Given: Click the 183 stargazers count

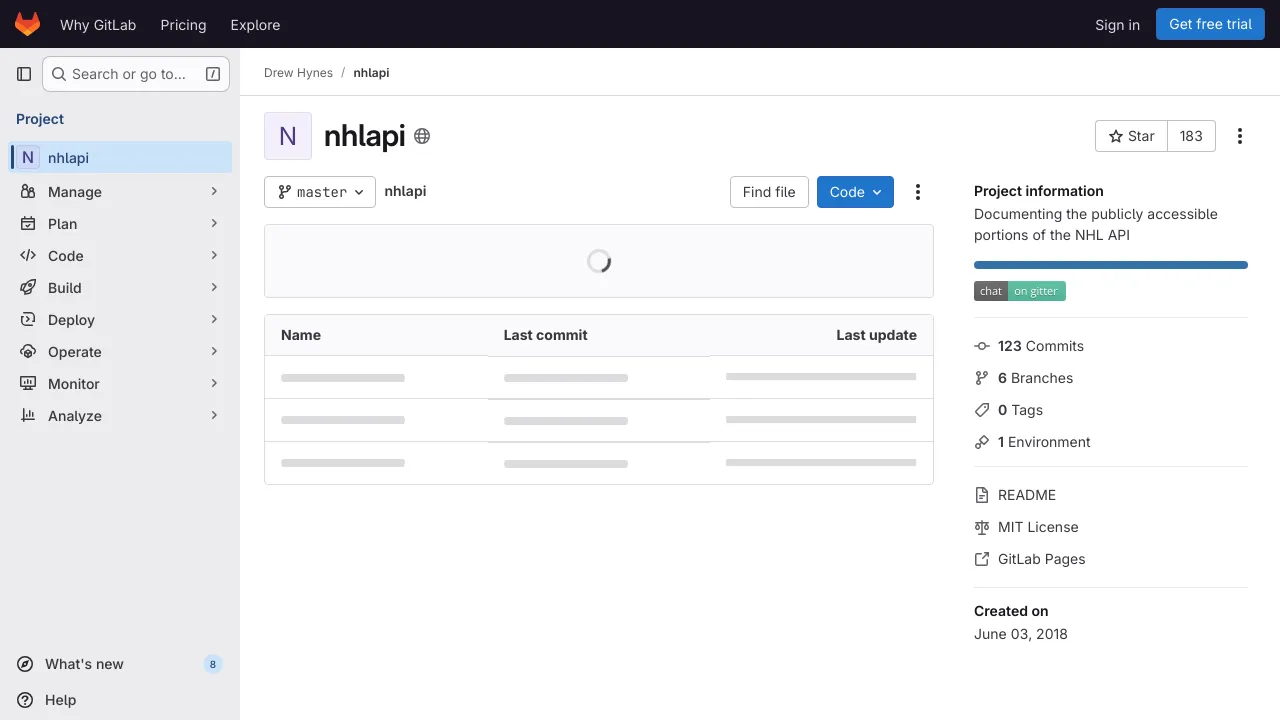Looking at the screenshot, I should [1191, 136].
